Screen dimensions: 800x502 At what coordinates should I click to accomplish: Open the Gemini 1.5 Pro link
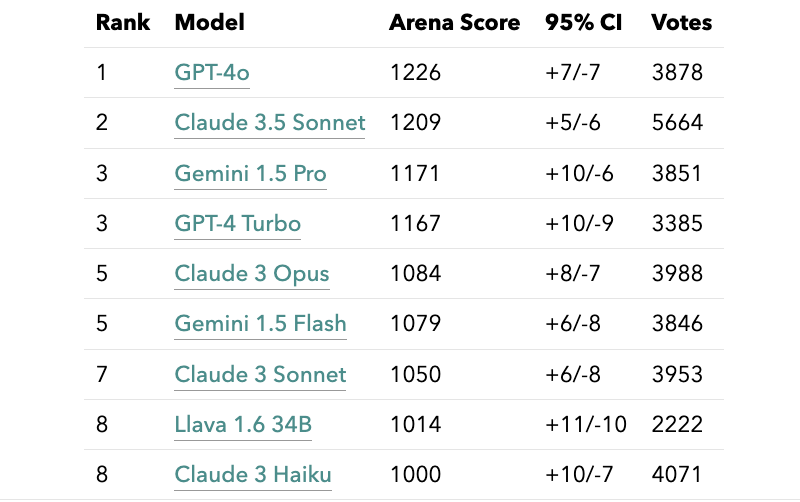click(x=250, y=173)
